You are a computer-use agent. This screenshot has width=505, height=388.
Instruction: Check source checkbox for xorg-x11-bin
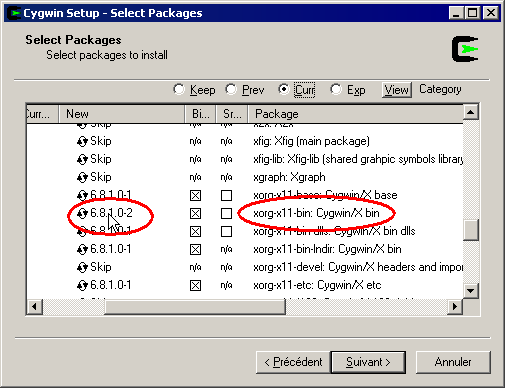coord(226,213)
